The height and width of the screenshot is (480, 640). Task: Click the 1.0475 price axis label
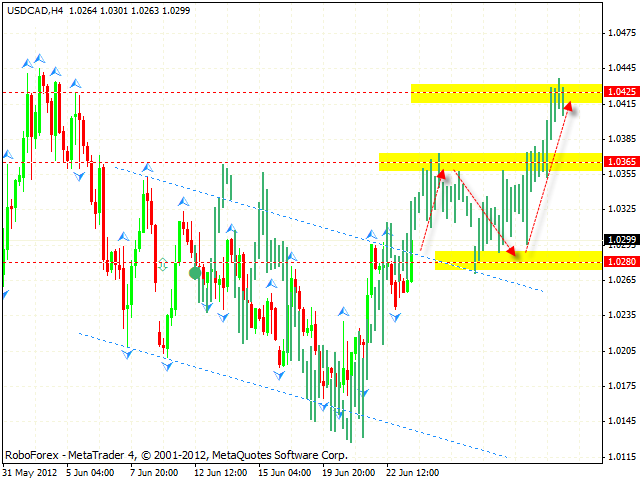click(621, 33)
